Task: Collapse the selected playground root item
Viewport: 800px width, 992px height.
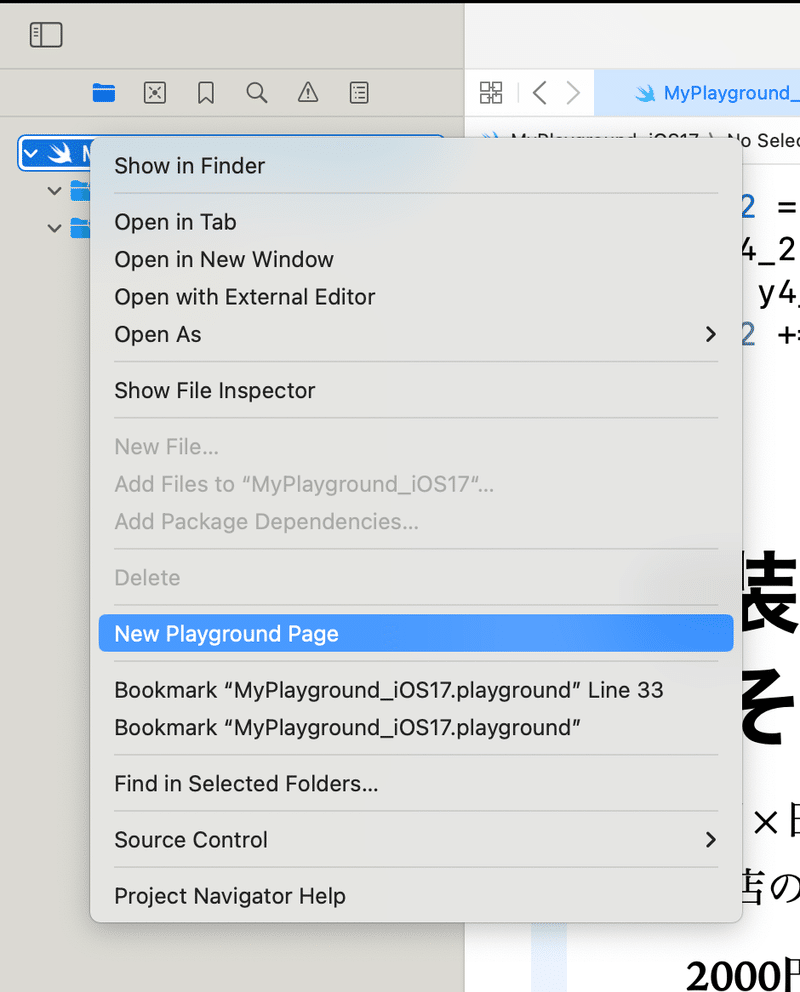Action: pos(30,153)
